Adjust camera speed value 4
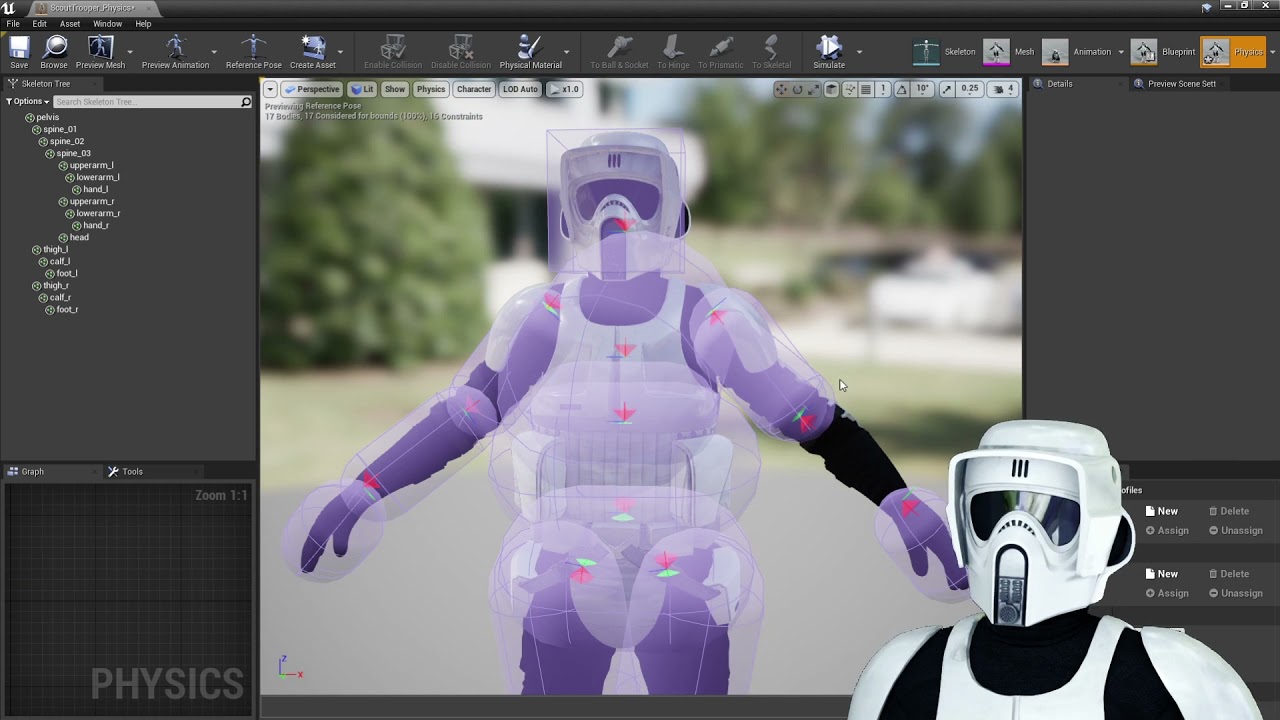1280x720 pixels. pos(1003,89)
